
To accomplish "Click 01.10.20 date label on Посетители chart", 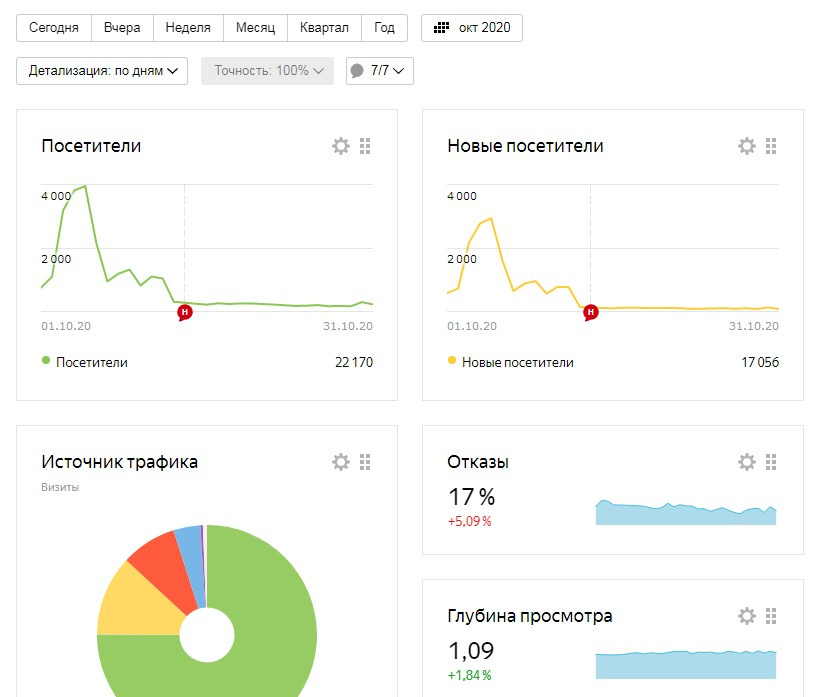I will [x=66, y=326].
